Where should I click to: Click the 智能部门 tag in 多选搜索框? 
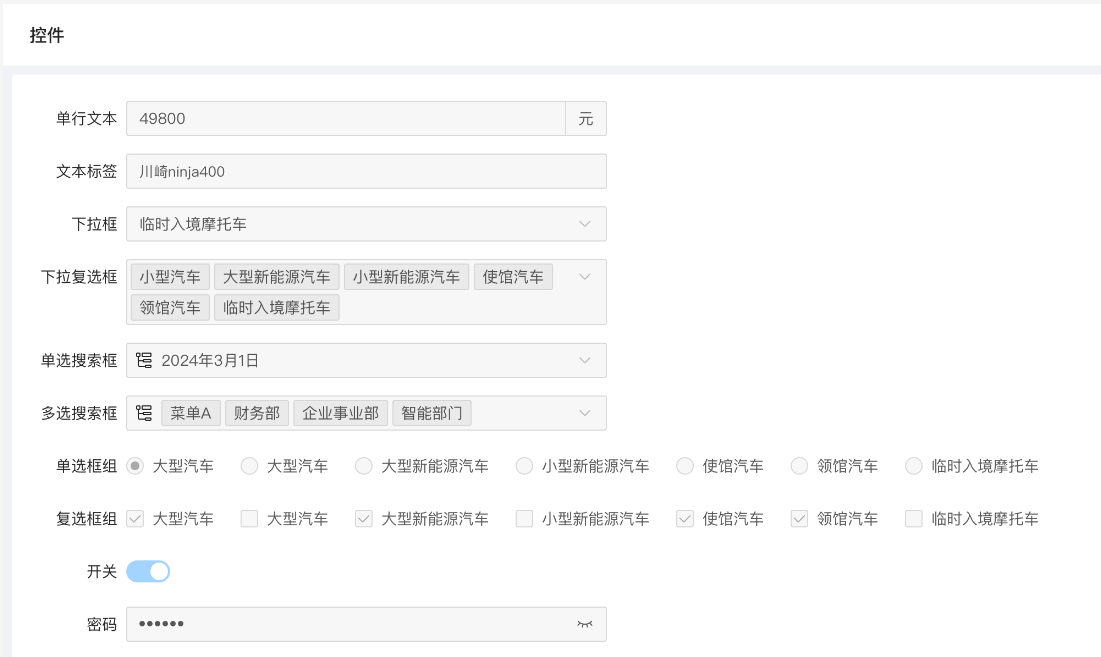tap(432, 413)
